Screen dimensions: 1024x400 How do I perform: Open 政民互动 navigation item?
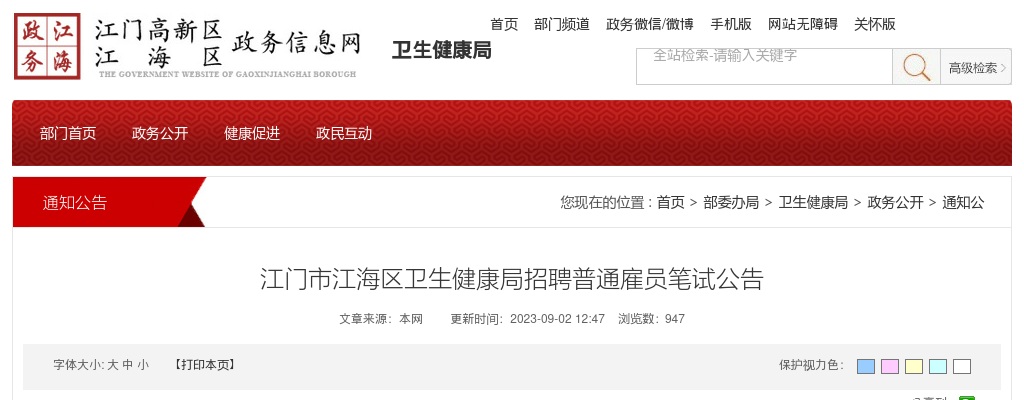pos(344,133)
